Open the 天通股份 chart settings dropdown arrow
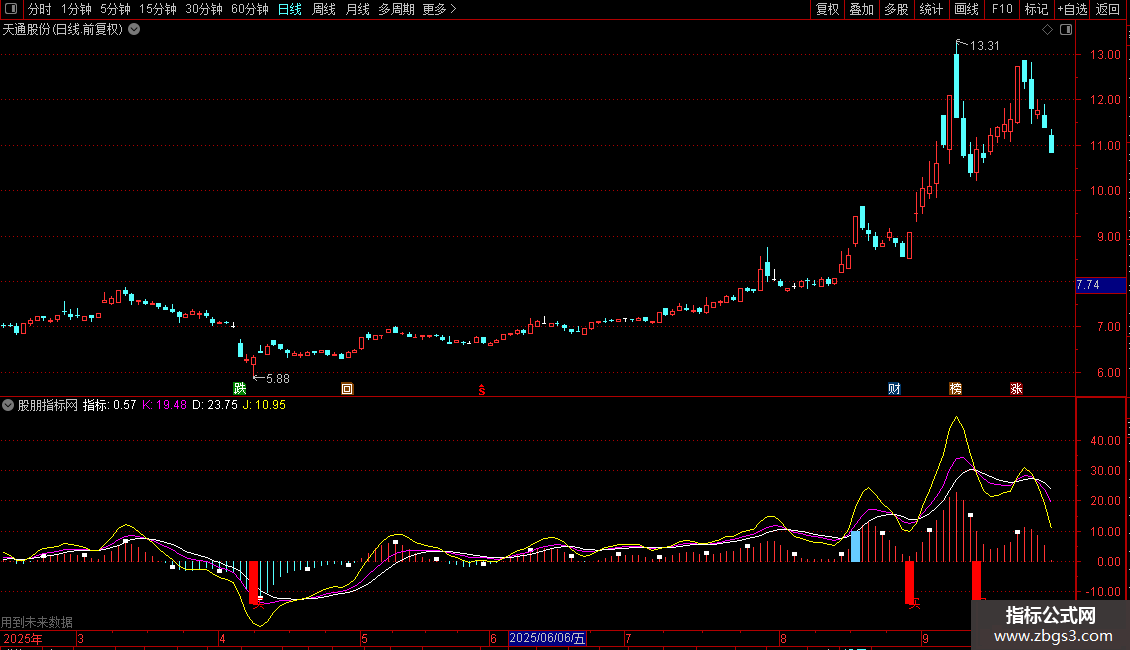This screenshot has width=1130, height=650. pyautogui.click(x=134, y=30)
